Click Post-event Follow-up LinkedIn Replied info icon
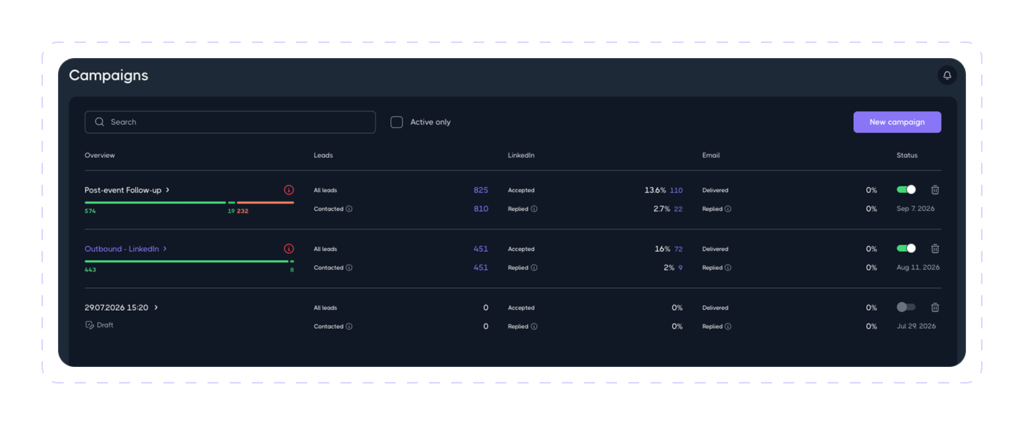The image size is (1024, 425). (534, 209)
